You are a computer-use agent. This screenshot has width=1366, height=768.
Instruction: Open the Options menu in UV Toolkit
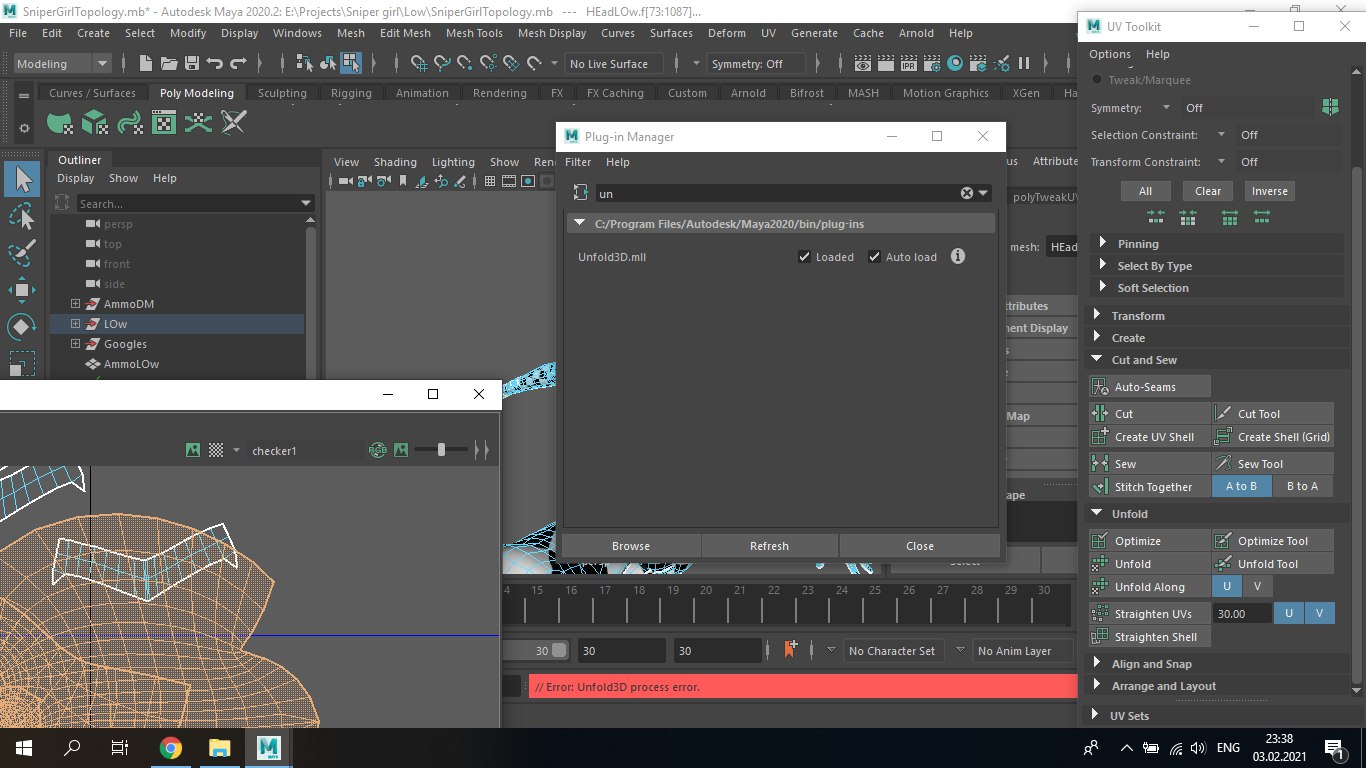[1110, 54]
